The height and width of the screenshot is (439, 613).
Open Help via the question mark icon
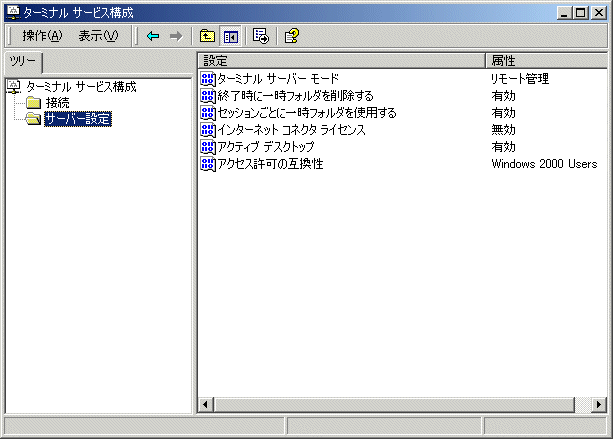[x=292, y=36]
